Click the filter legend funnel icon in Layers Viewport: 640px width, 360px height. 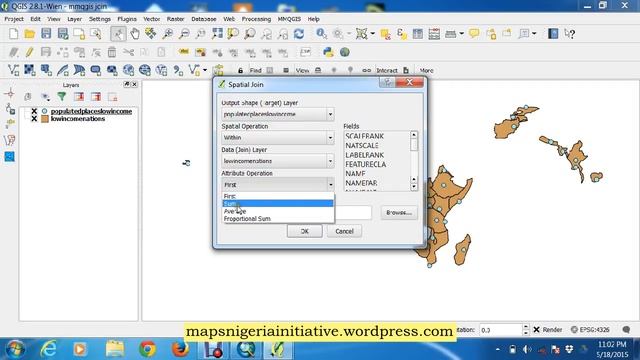62,97
